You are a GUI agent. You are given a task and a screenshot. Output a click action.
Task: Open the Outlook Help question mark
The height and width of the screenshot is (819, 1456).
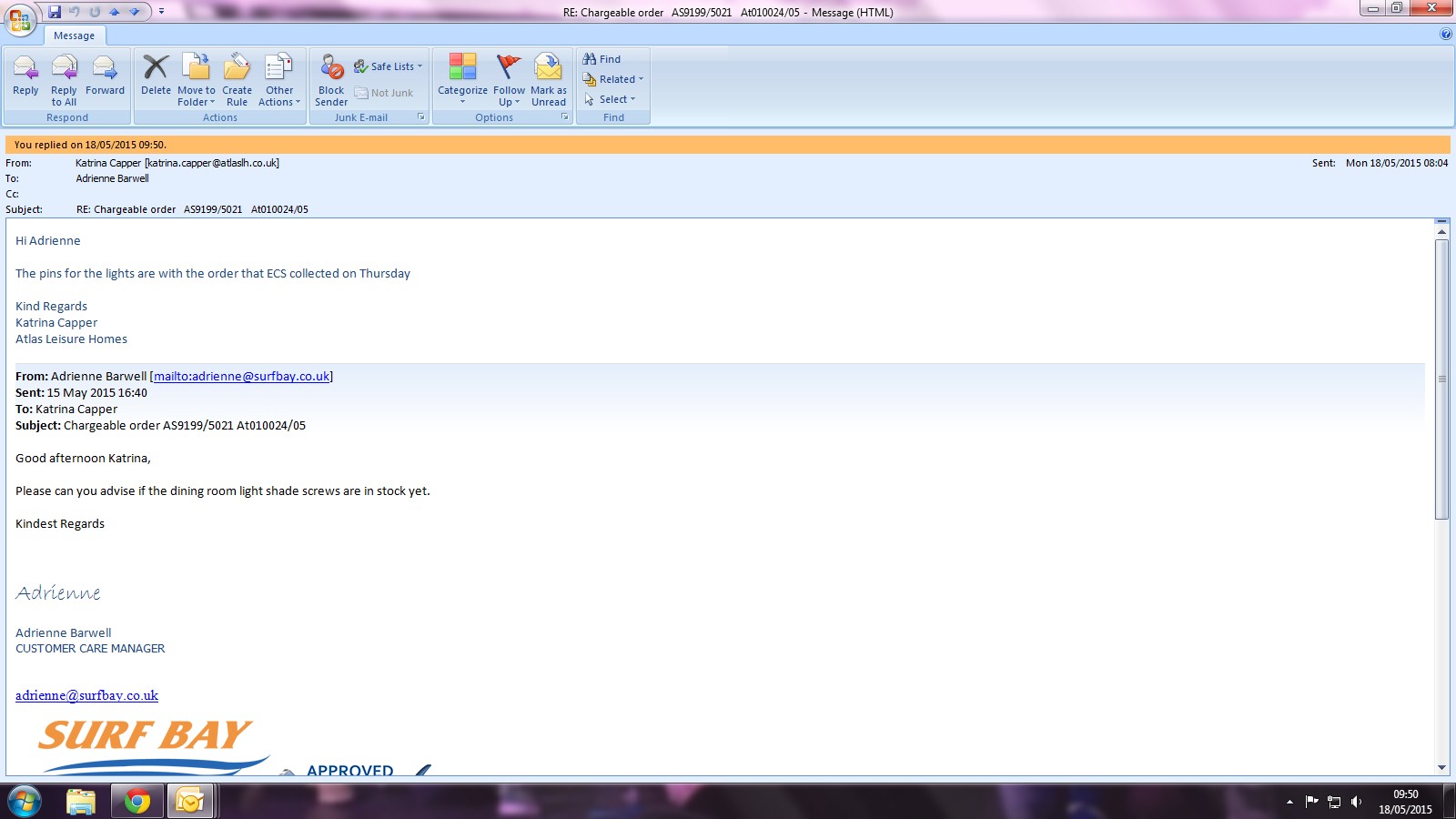click(x=1446, y=35)
